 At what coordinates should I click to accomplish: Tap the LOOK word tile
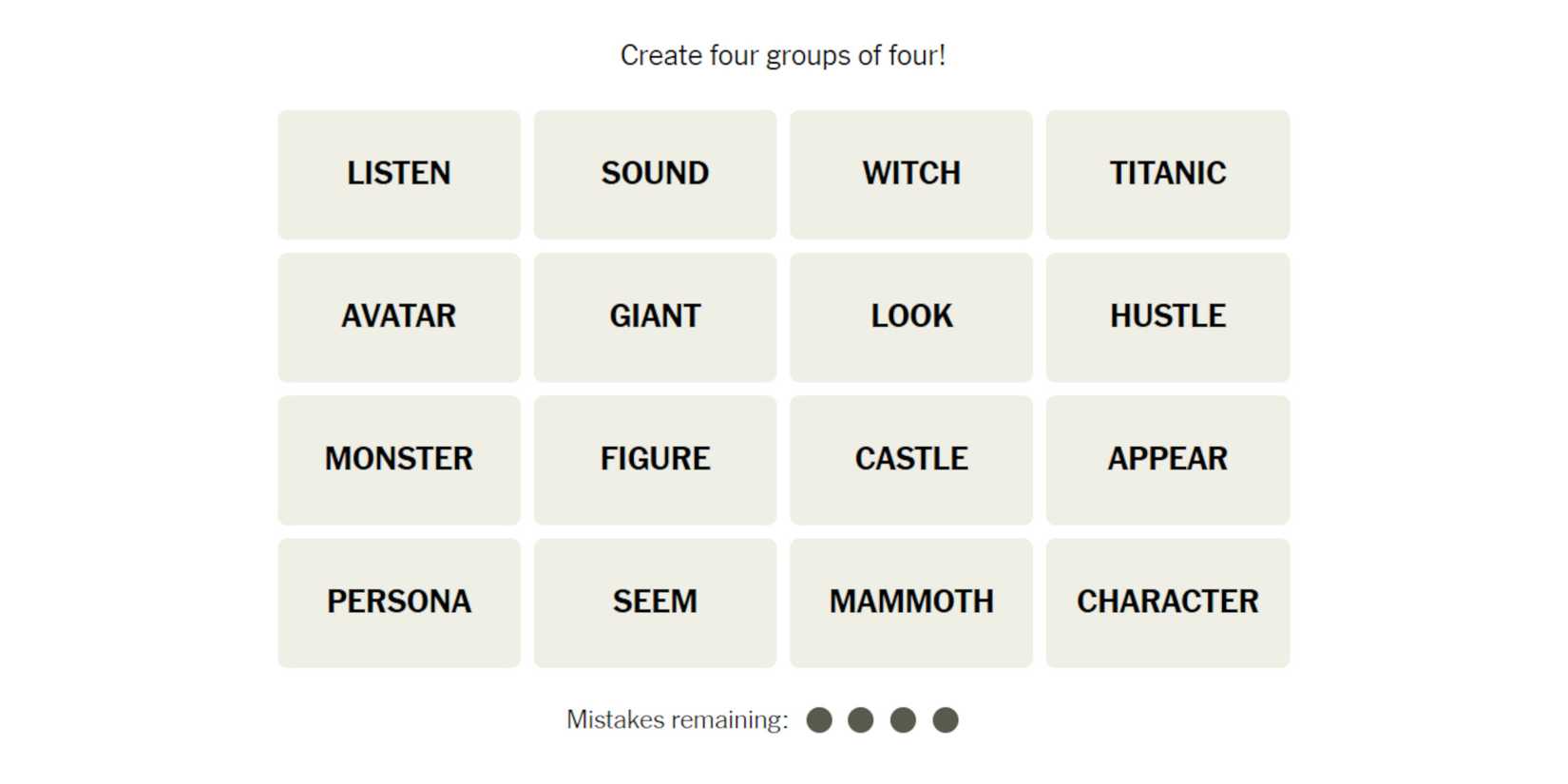coord(911,316)
